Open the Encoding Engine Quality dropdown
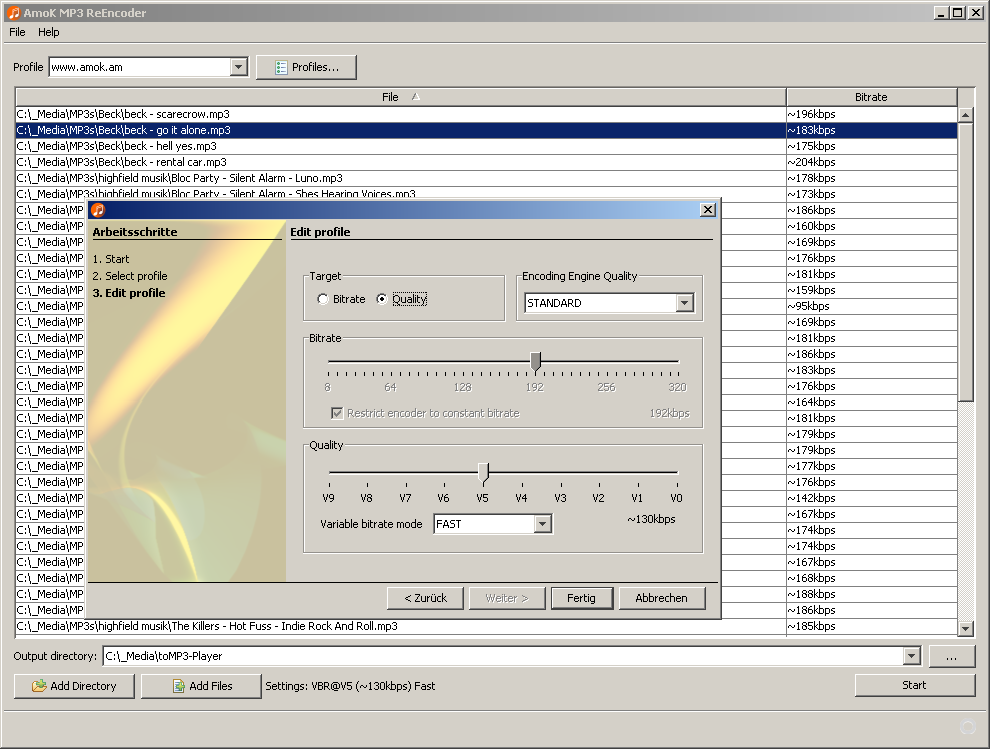 [x=684, y=303]
